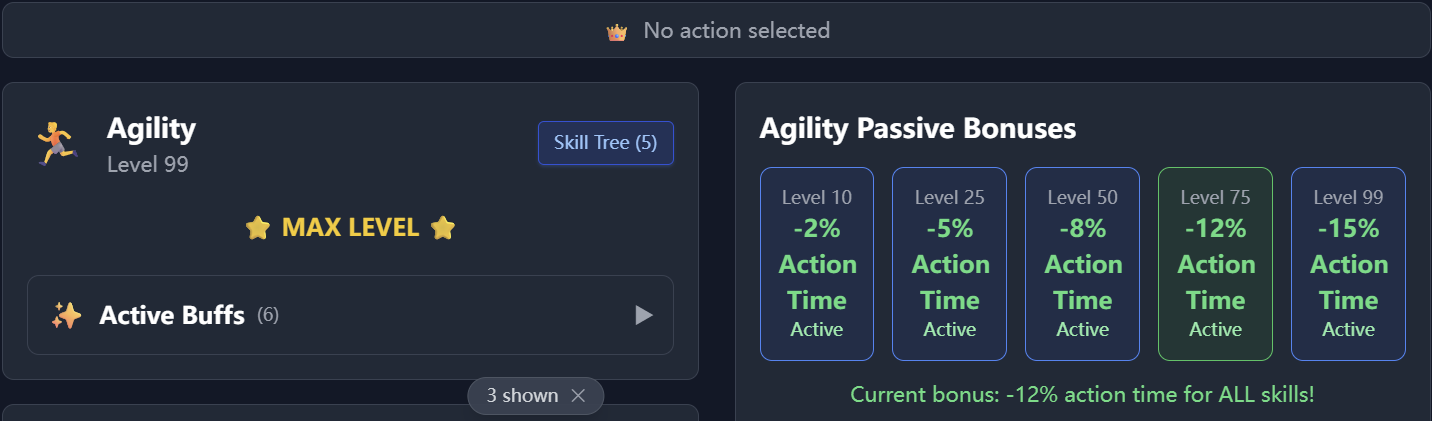Click the sparkles icon beside Active Buffs
This screenshot has width=1432, height=421.
66,316
